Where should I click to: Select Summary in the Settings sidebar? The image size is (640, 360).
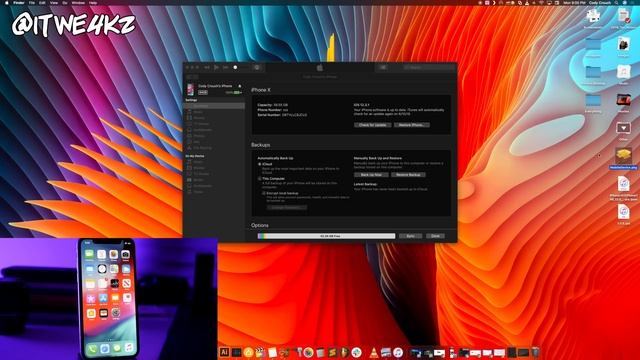(215, 106)
